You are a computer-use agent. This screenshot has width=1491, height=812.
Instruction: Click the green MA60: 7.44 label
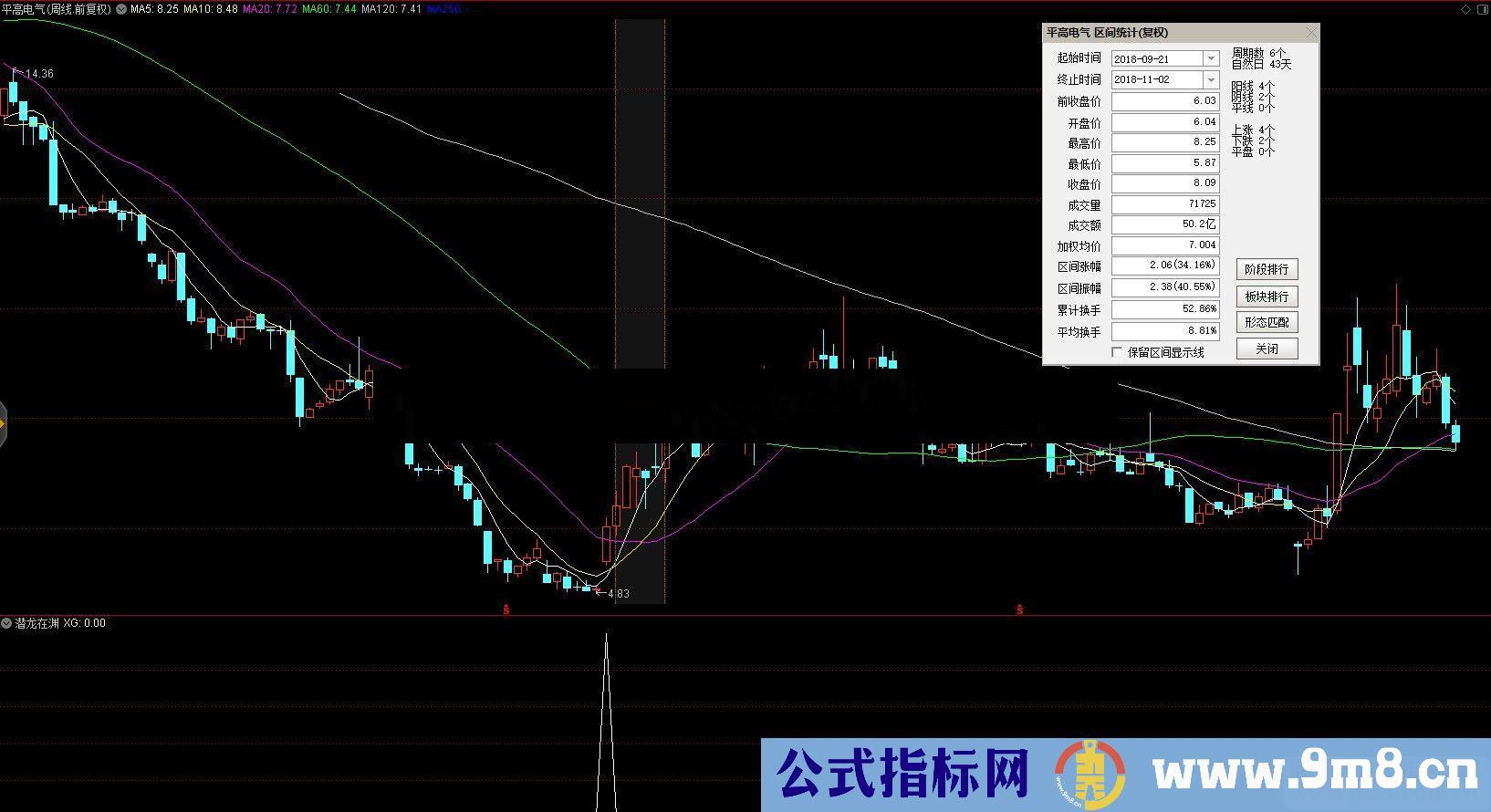pos(329,9)
